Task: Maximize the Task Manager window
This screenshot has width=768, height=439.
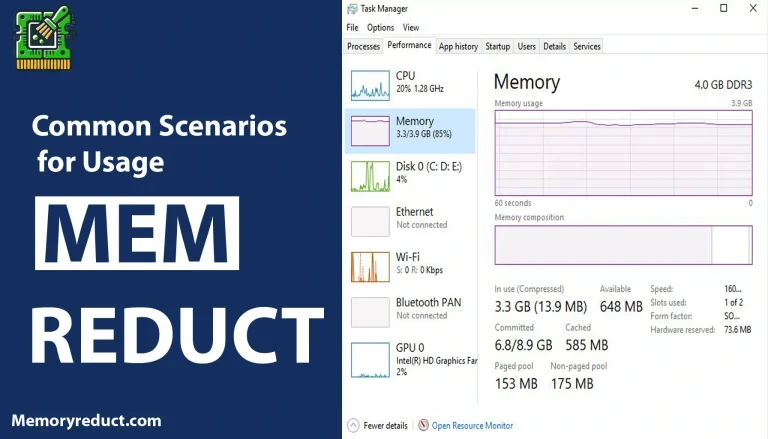Action: tap(723, 8)
